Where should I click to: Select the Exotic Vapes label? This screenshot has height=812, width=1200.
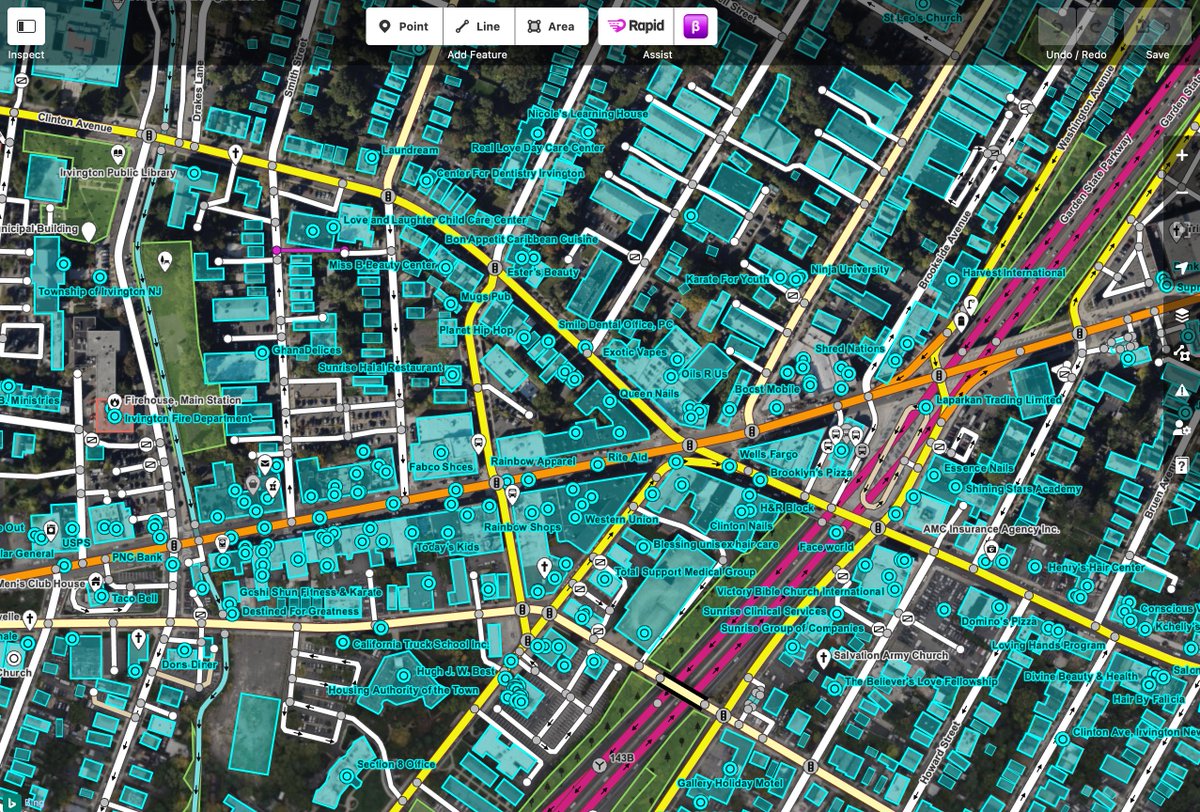coord(634,352)
